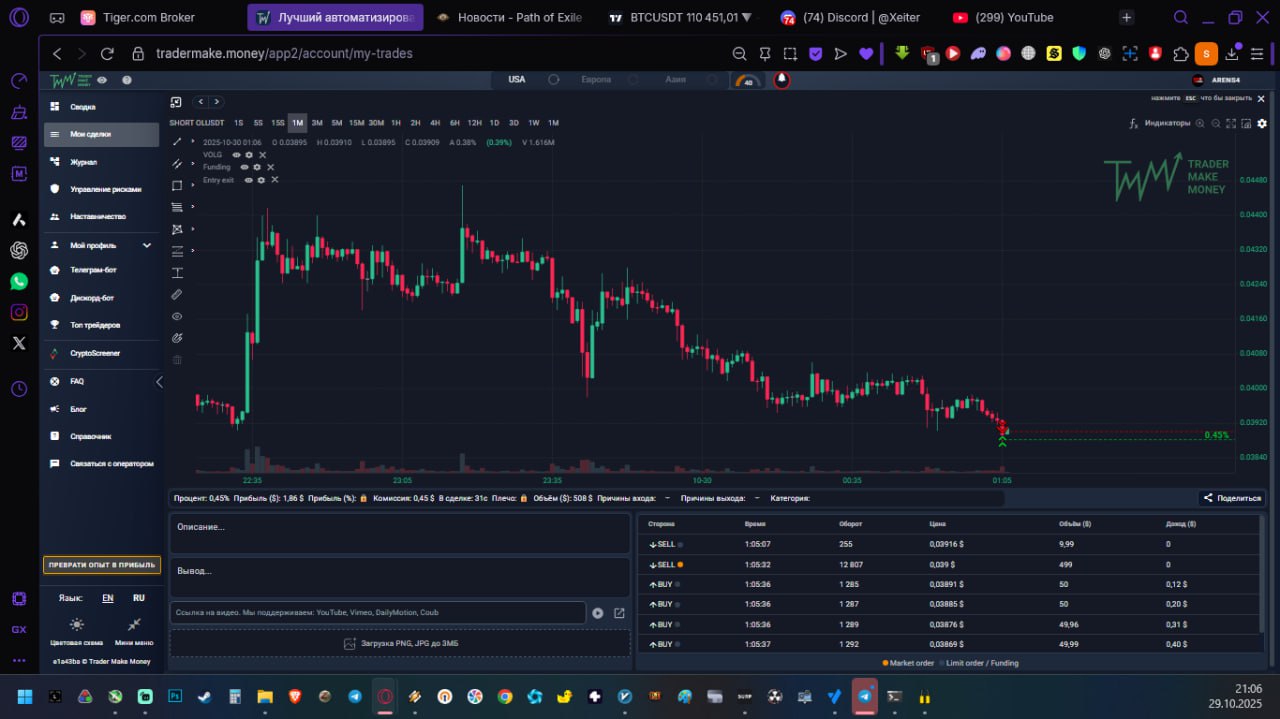Click the trash delete drawings icon

(x=178, y=359)
